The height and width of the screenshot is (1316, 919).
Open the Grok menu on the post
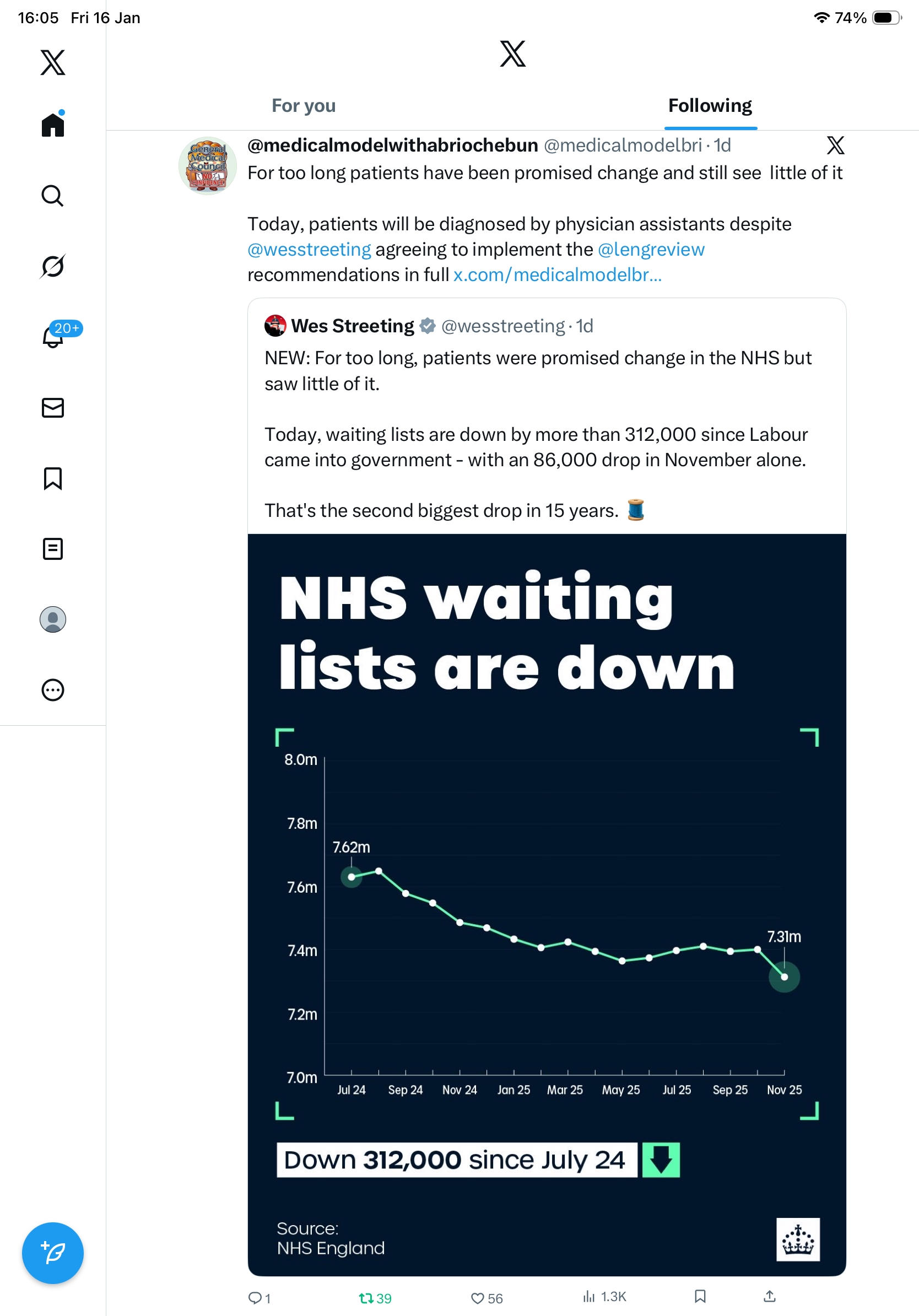[835, 145]
